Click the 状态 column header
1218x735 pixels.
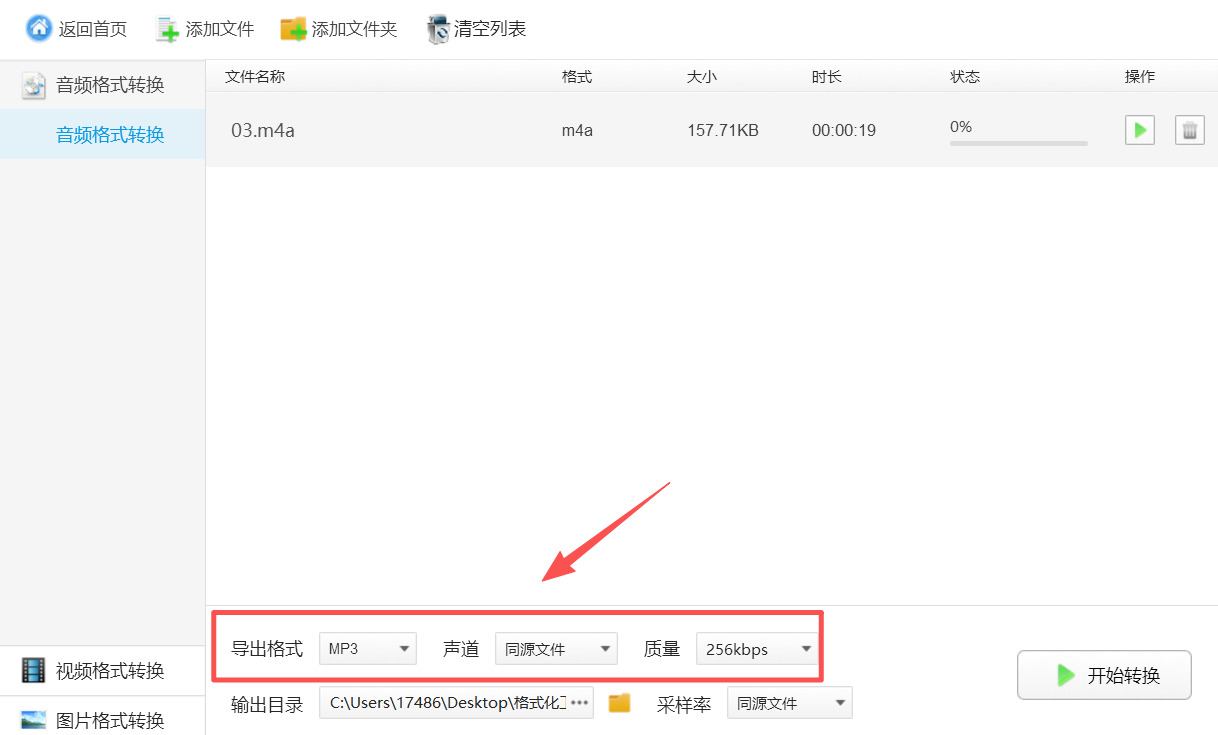965,77
